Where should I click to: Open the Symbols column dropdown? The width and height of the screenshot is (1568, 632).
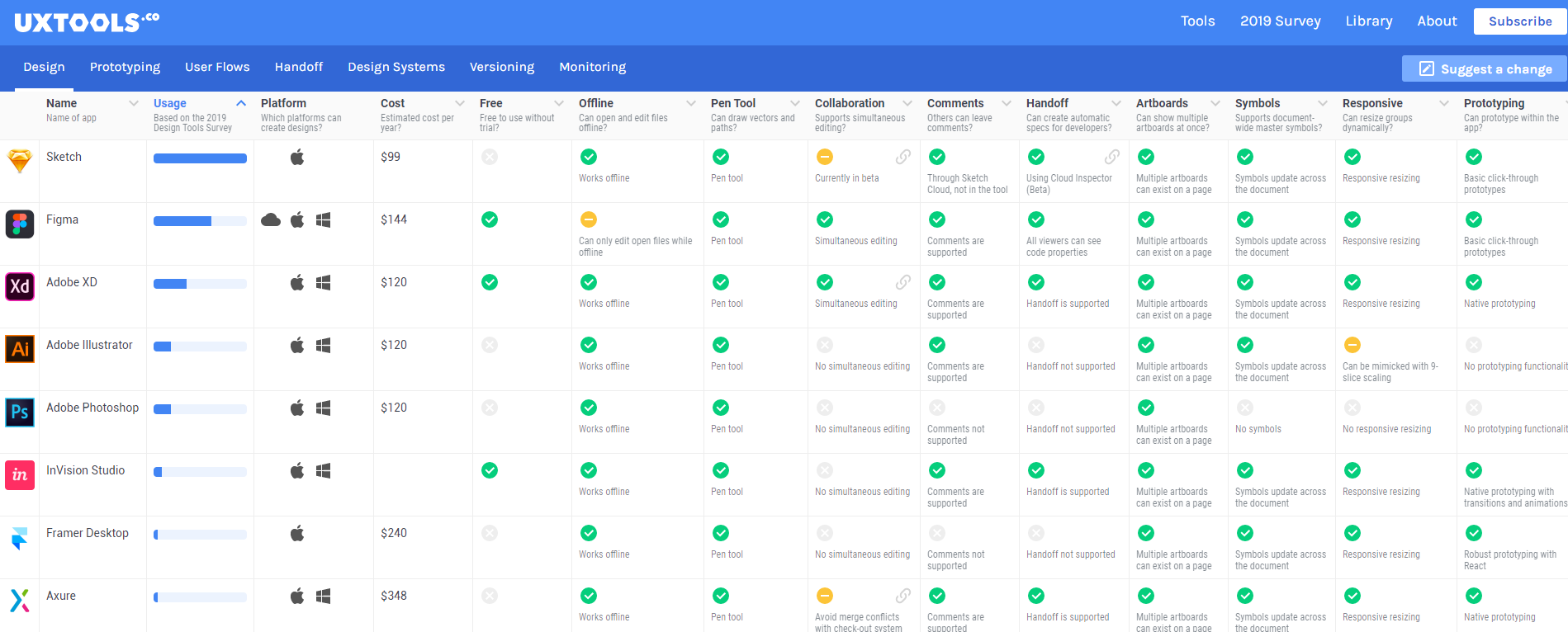(x=1323, y=103)
